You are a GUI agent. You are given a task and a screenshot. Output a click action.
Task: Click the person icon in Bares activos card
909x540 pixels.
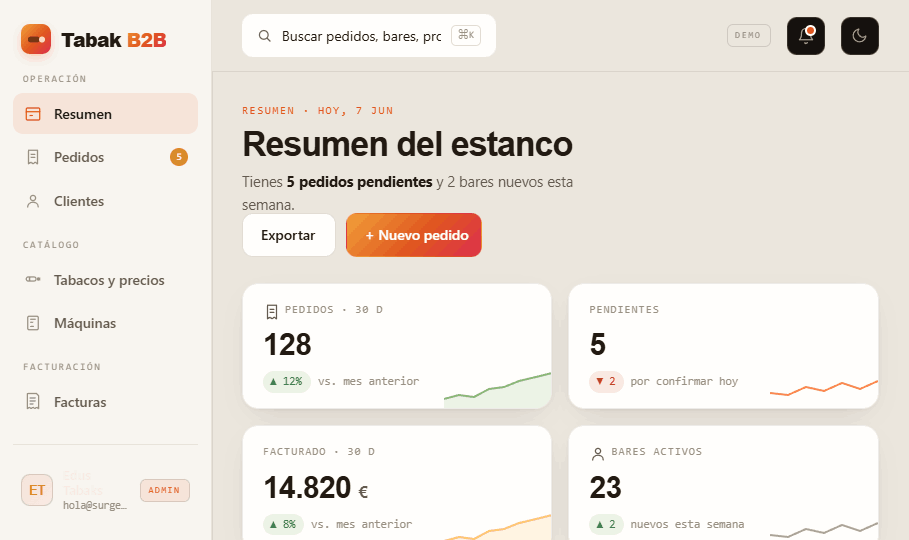(x=598, y=454)
